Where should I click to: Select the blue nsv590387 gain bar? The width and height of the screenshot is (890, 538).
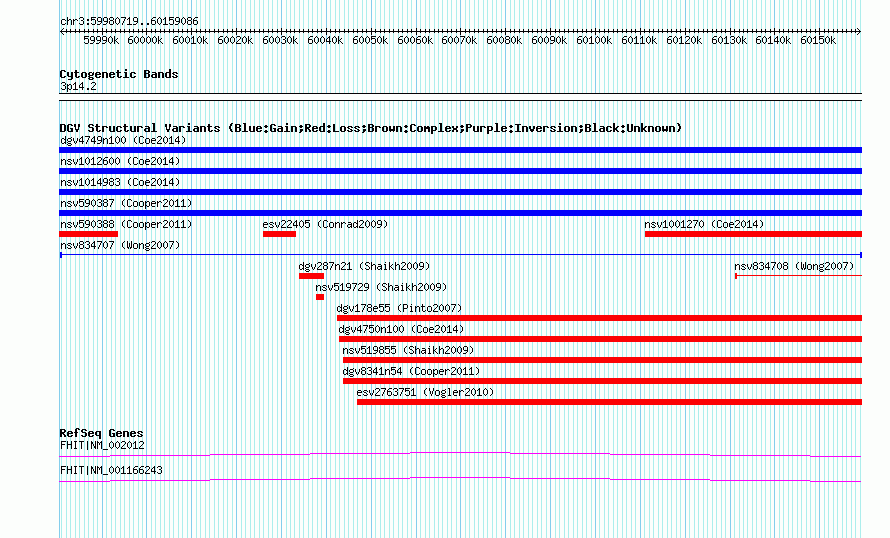[x=460, y=213]
